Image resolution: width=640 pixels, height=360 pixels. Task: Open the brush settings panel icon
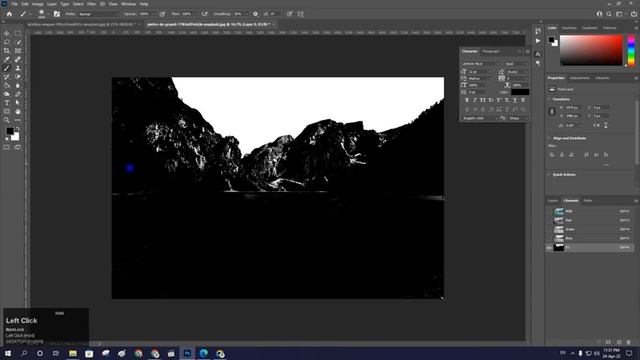click(57, 14)
